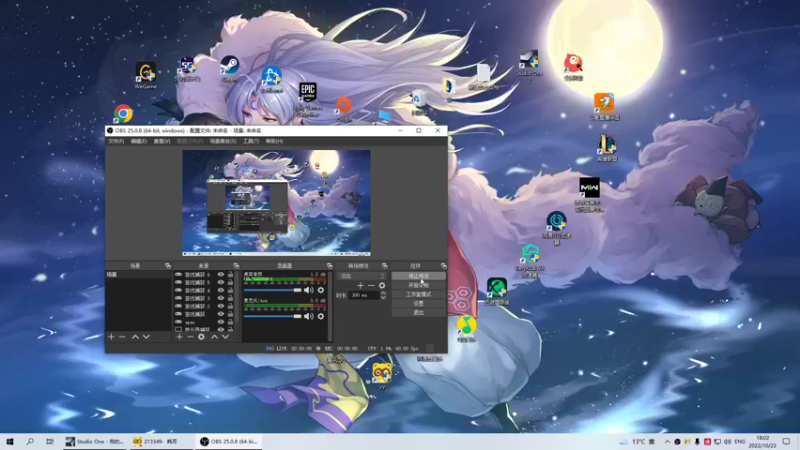Open transition properties gear icon

tap(382, 286)
